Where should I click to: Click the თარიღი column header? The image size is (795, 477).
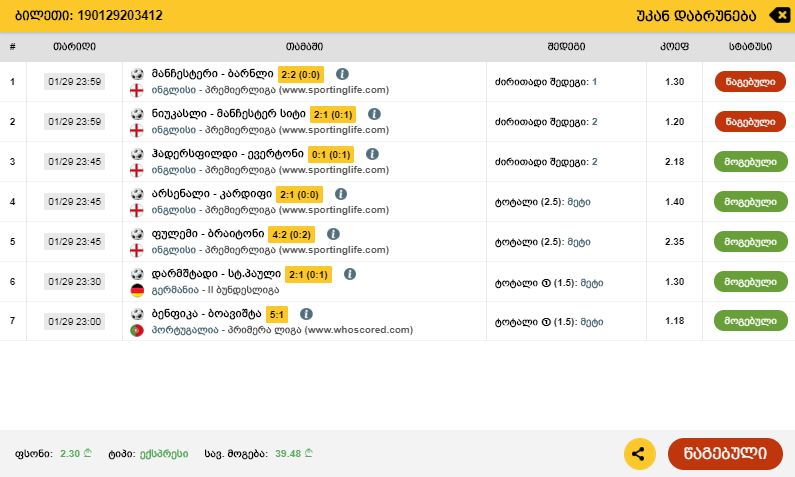tap(75, 46)
